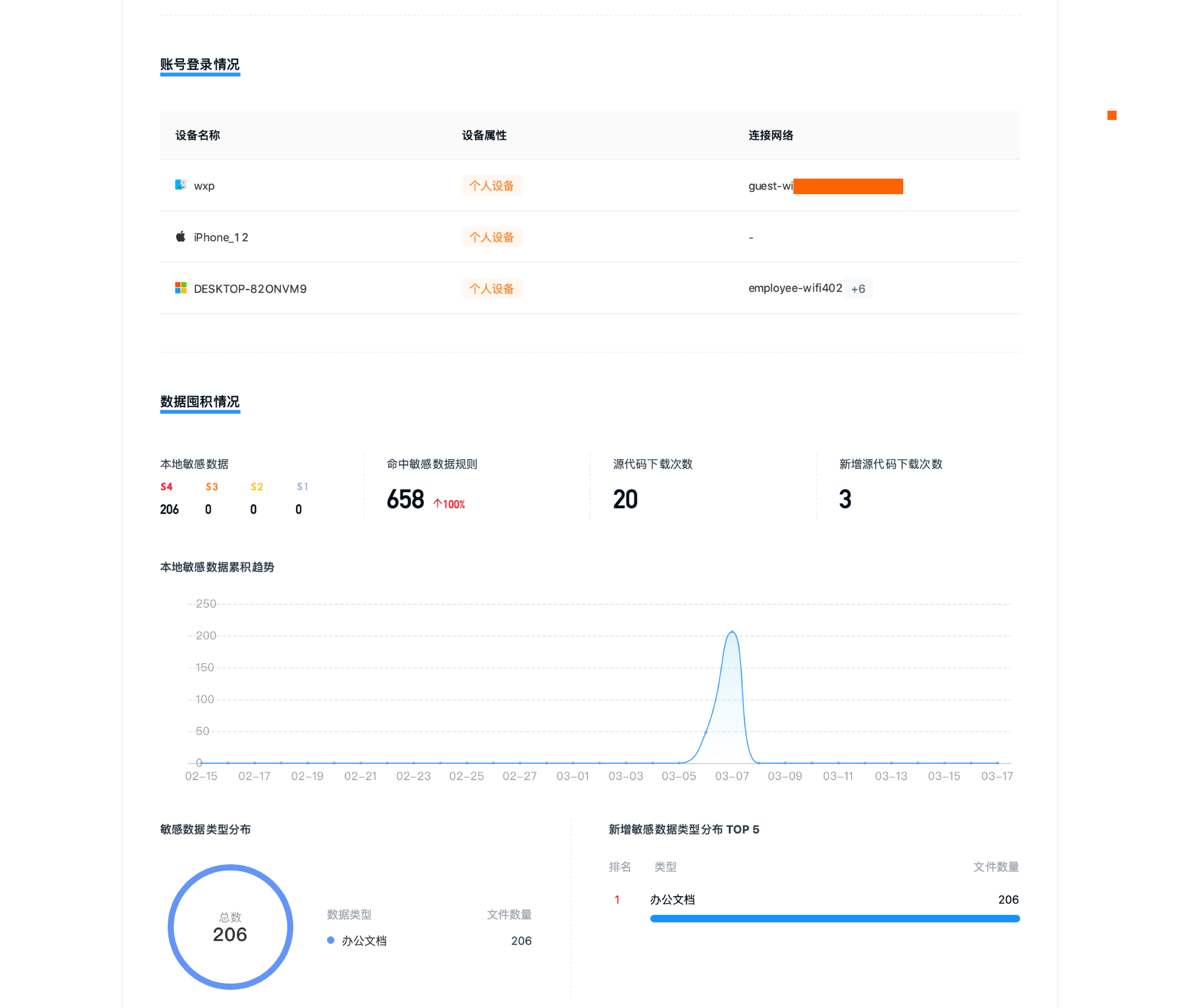Click the Finder icon beside wxp
The image size is (1185, 1008).
(181, 184)
